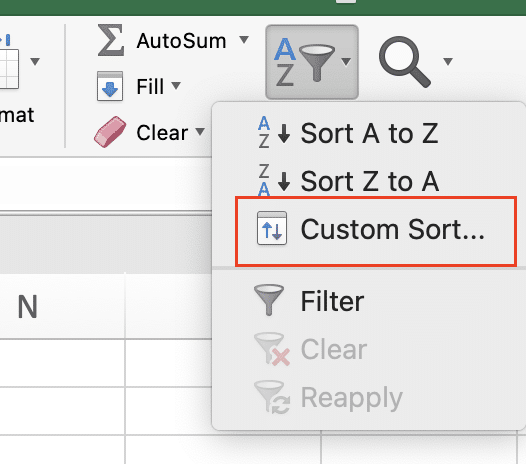Click the Sort & Filter A-Z funnel icon

pos(305,62)
